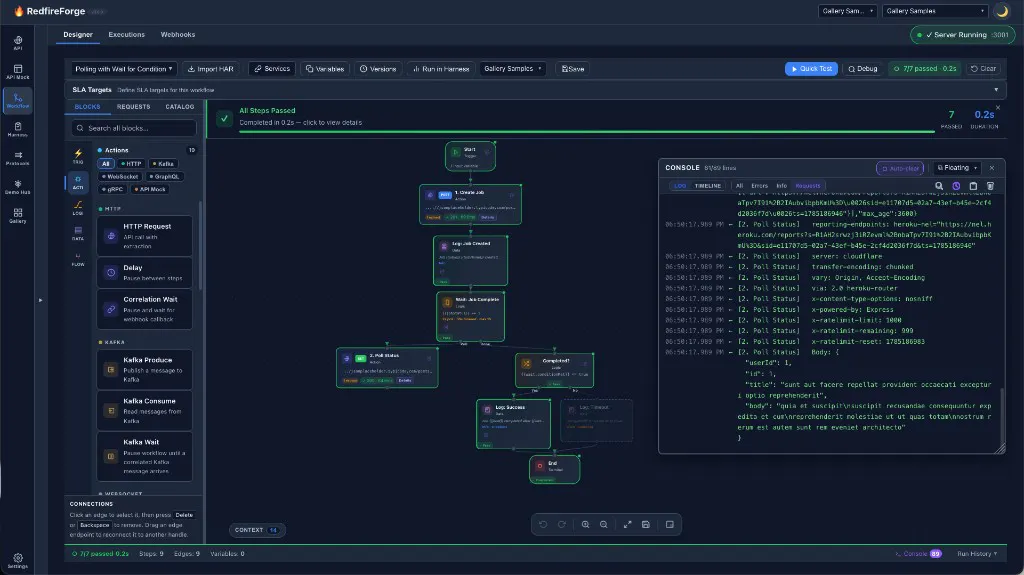Open the truncated Gallery Sam... dropdown
1024x575 pixels.
[x=848, y=11]
